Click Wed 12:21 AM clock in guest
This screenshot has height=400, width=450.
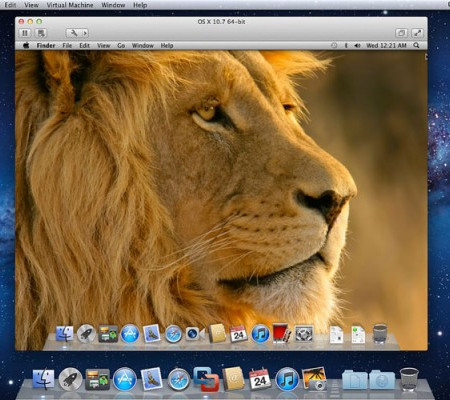[386, 46]
